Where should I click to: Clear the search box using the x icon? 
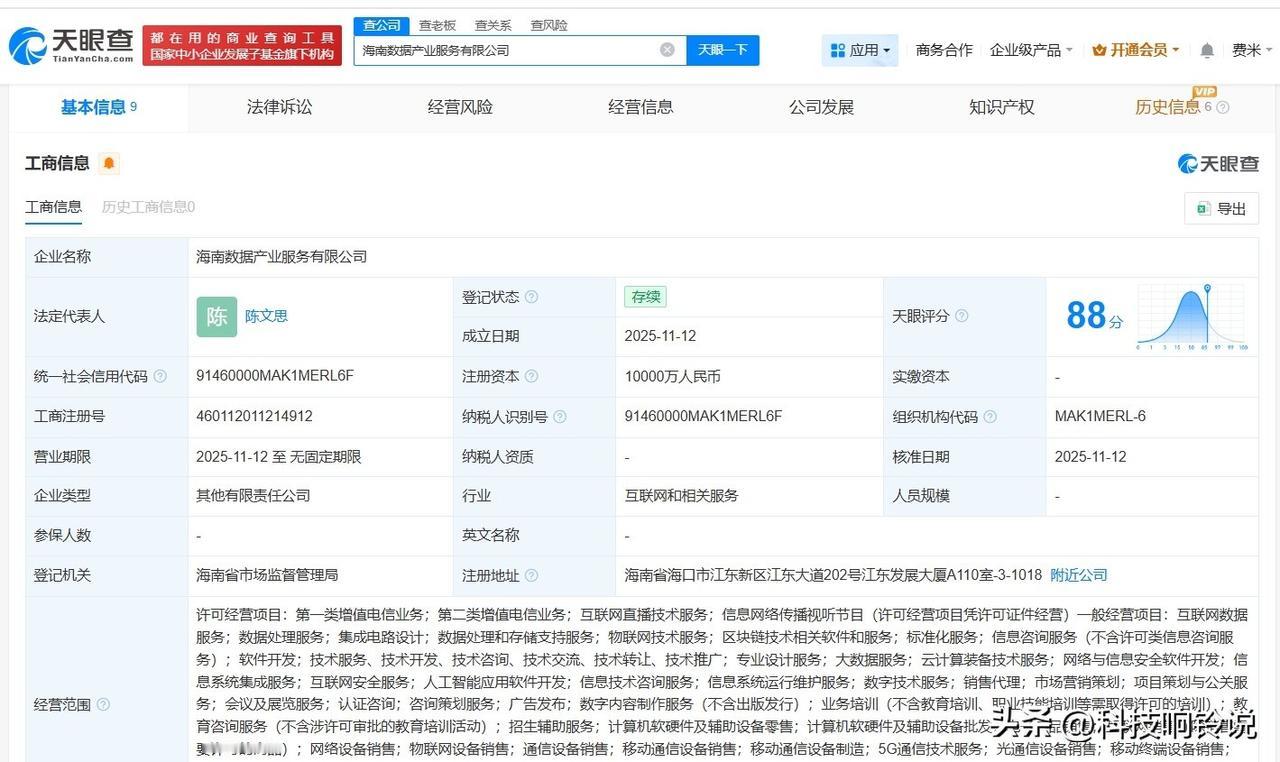coord(666,49)
